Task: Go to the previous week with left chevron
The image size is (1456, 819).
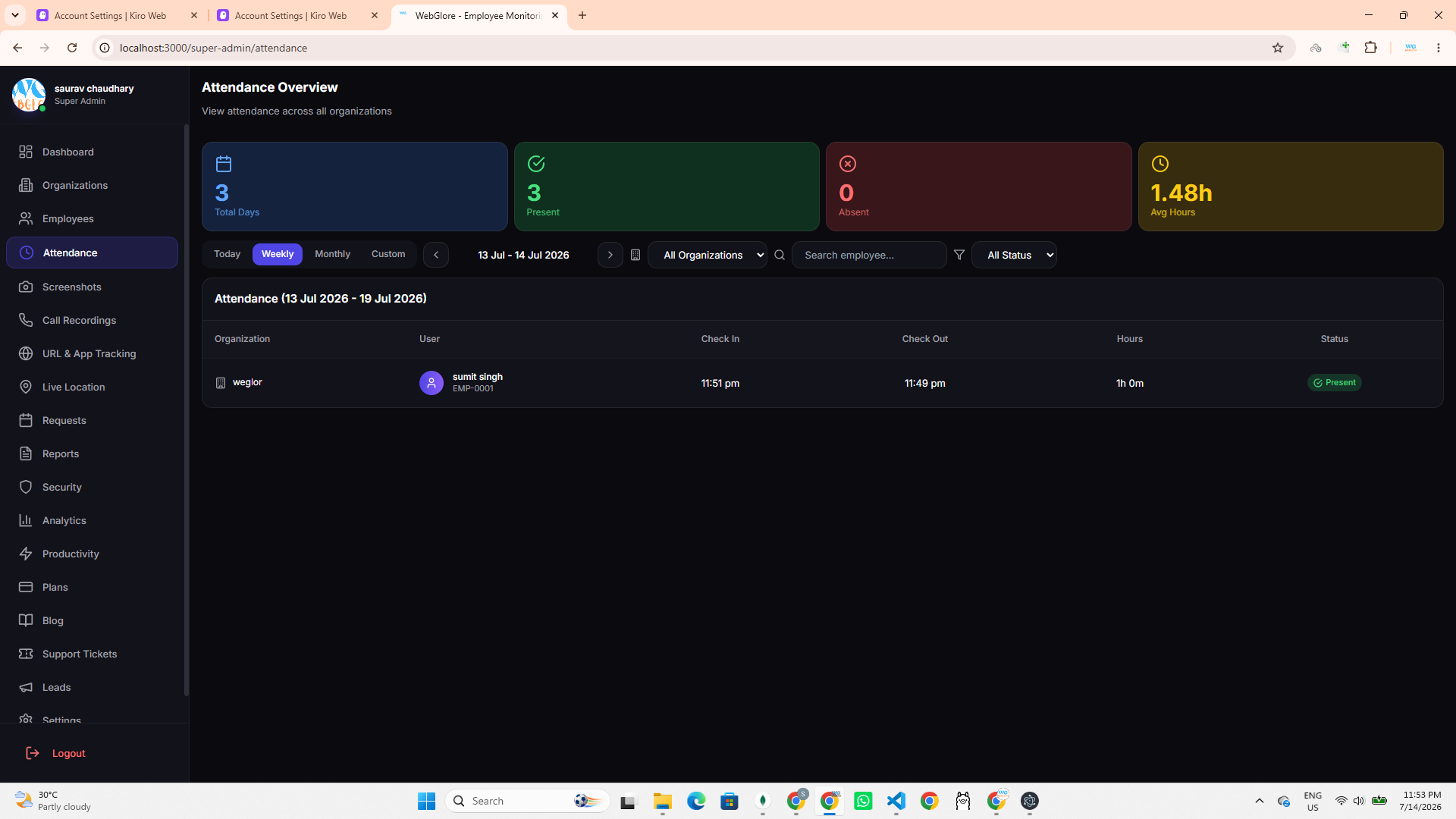Action: pyautogui.click(x=436, y=255)
